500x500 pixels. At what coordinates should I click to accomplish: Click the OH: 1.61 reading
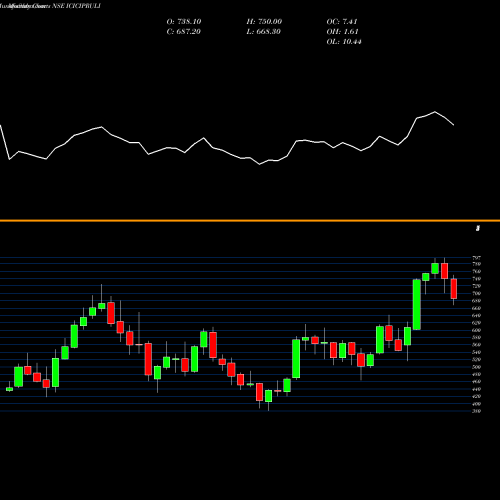(x=342, y=32)
